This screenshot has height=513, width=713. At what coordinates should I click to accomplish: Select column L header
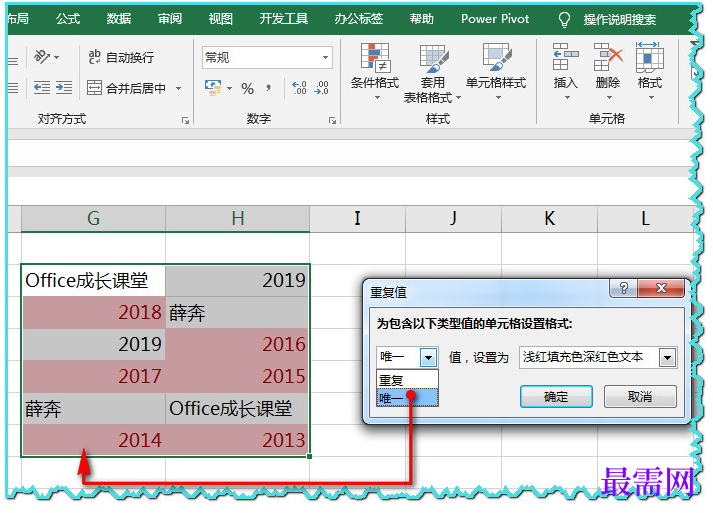[x=646, y=219]
